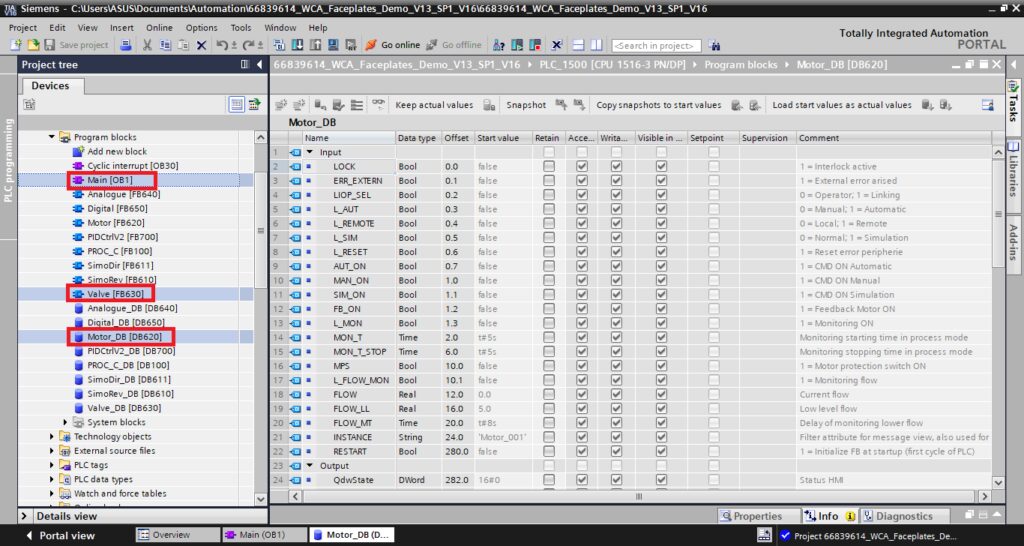1024x546 pixels.
Task: Expand the Technology objects node
Action: click(x=52, y=437)
